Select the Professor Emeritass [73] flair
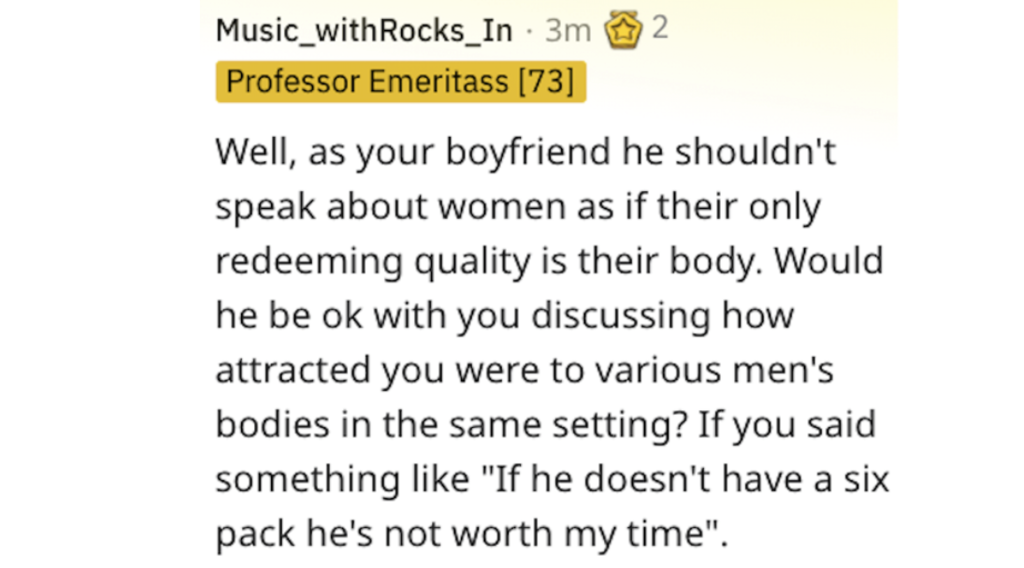The image size is (1024, 568). (x=400, y=82)
